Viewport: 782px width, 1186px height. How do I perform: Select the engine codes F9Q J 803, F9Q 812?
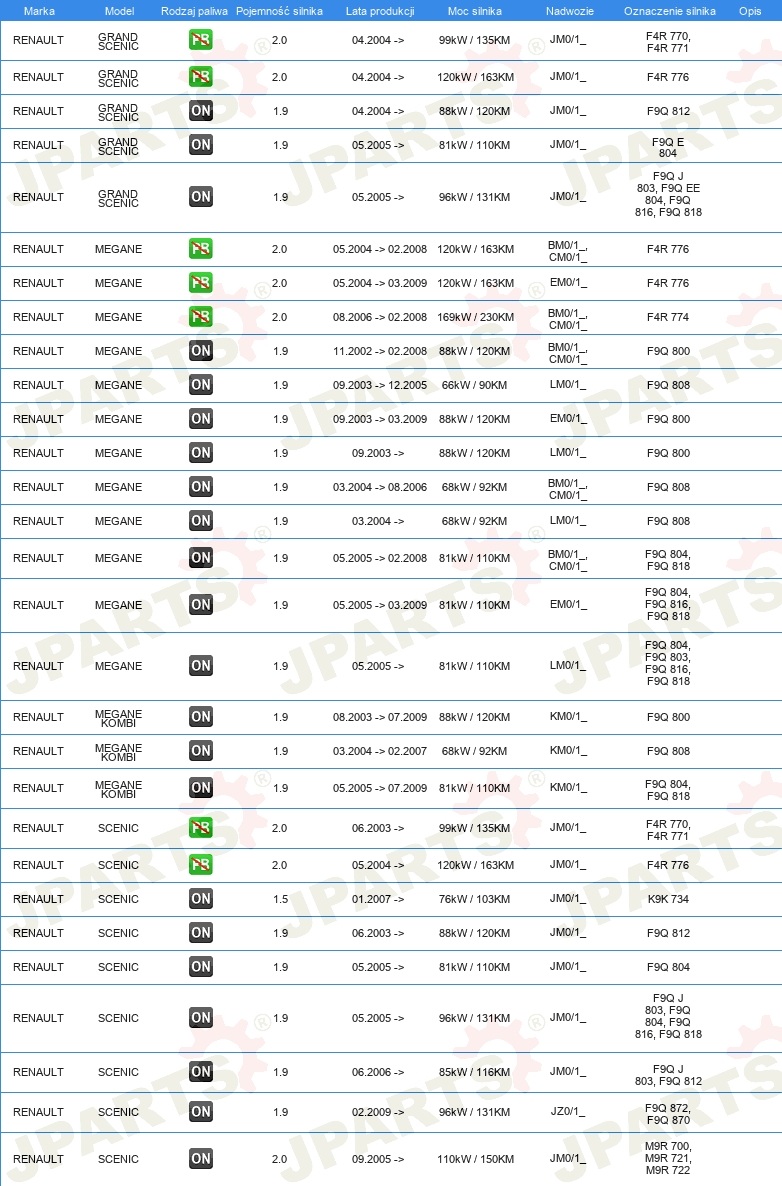pyautogui.click(x=669, y=1075)
